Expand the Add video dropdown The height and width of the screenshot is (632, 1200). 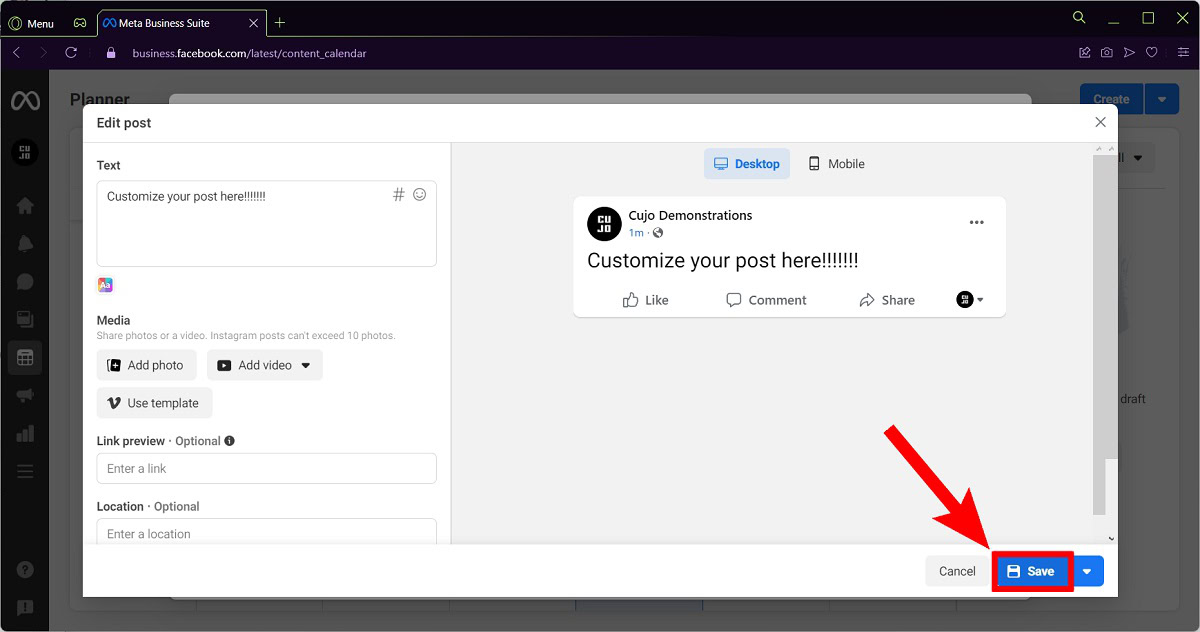pyautogui.click(x=306, y=366)
